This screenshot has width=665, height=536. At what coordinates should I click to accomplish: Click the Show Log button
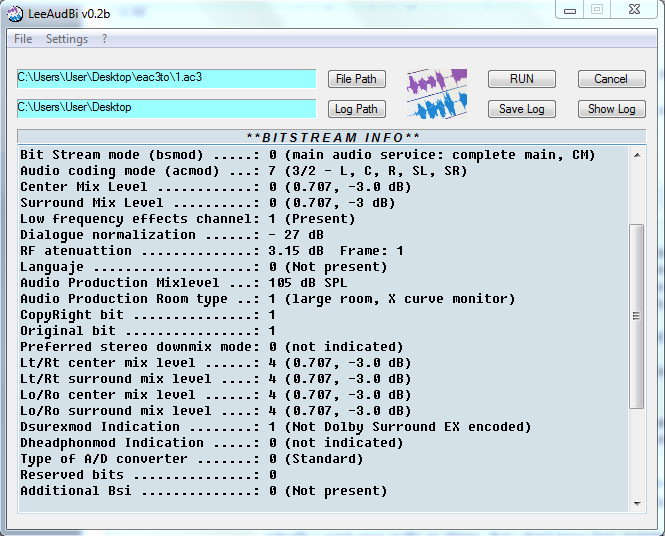tap(611, 109)
